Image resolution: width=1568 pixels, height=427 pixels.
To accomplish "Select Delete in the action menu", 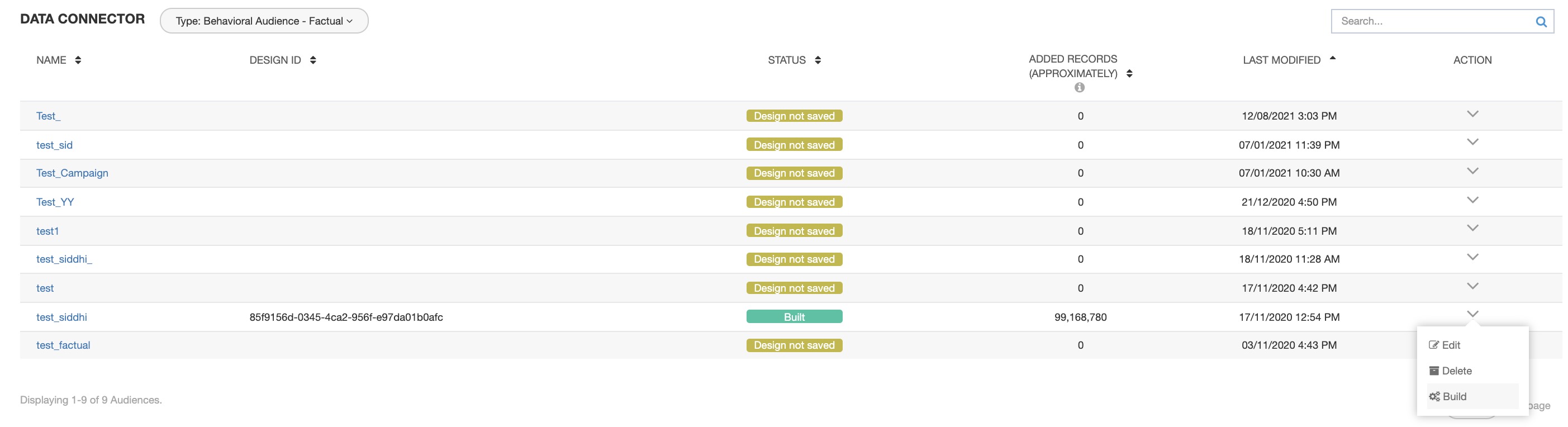I will tap(1455, 371).
